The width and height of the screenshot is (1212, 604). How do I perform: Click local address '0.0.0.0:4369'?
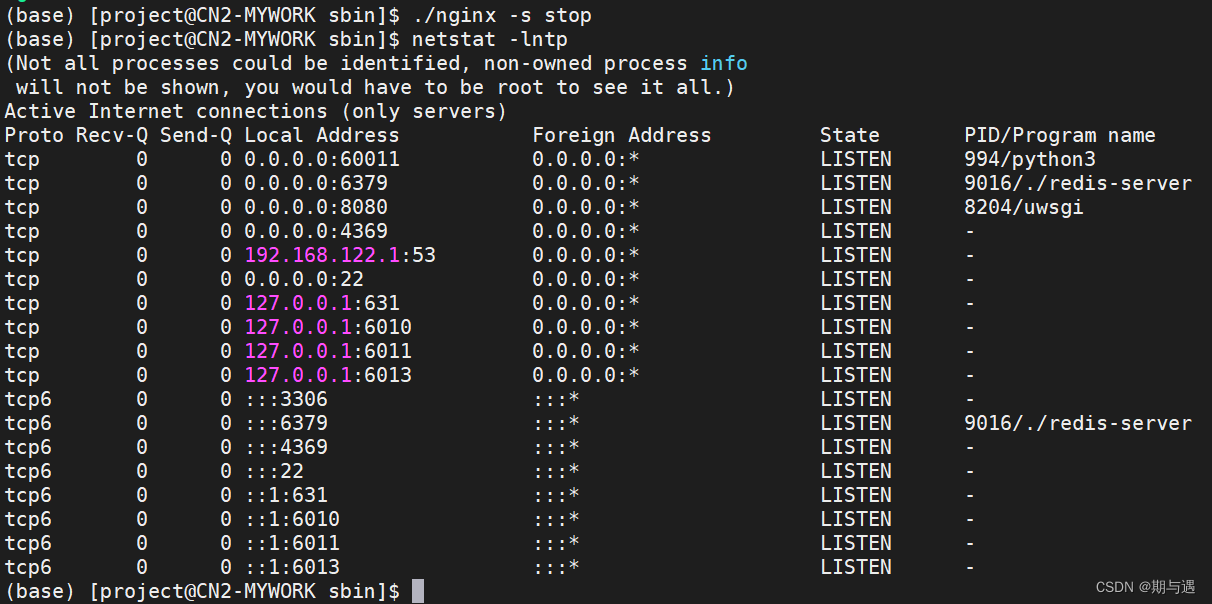(316, 232)
